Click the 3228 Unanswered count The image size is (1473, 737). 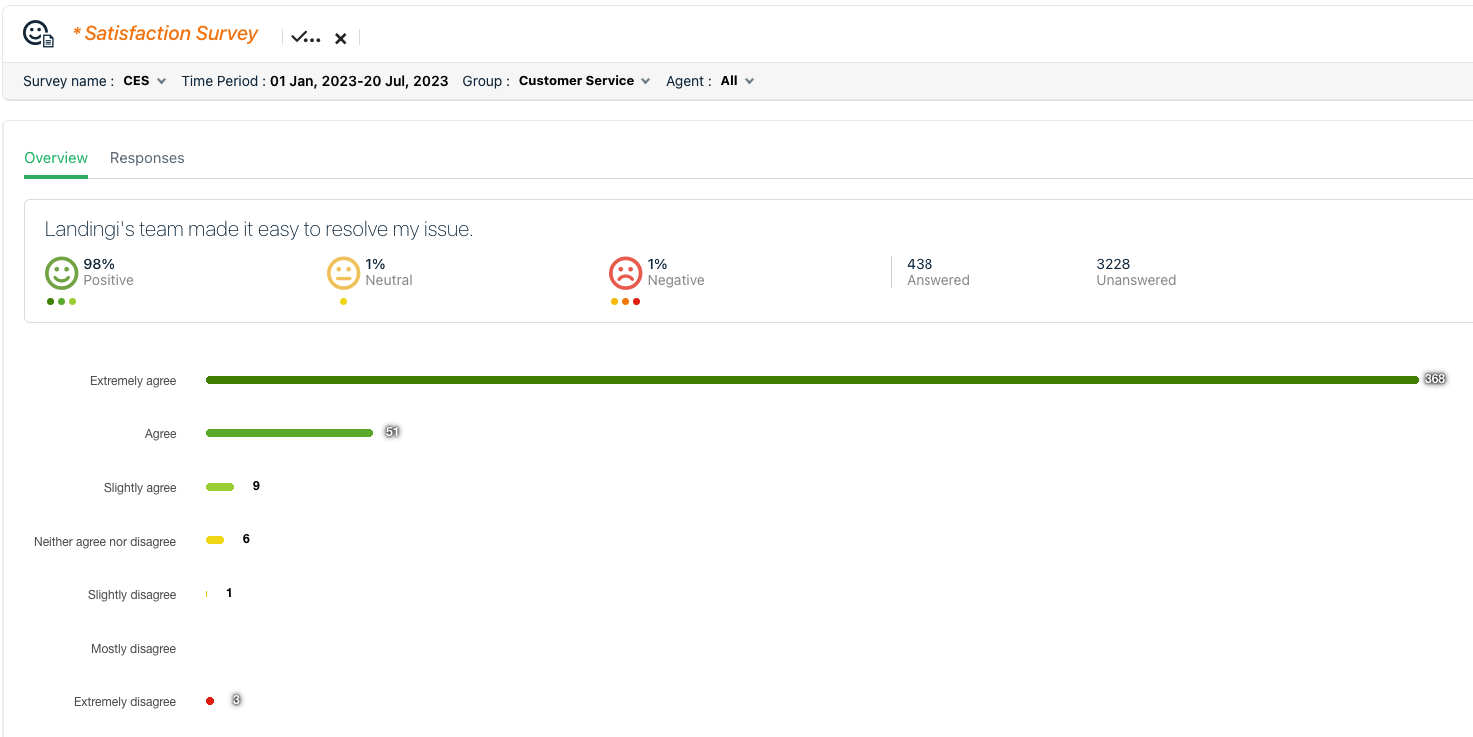[1113, 264]
